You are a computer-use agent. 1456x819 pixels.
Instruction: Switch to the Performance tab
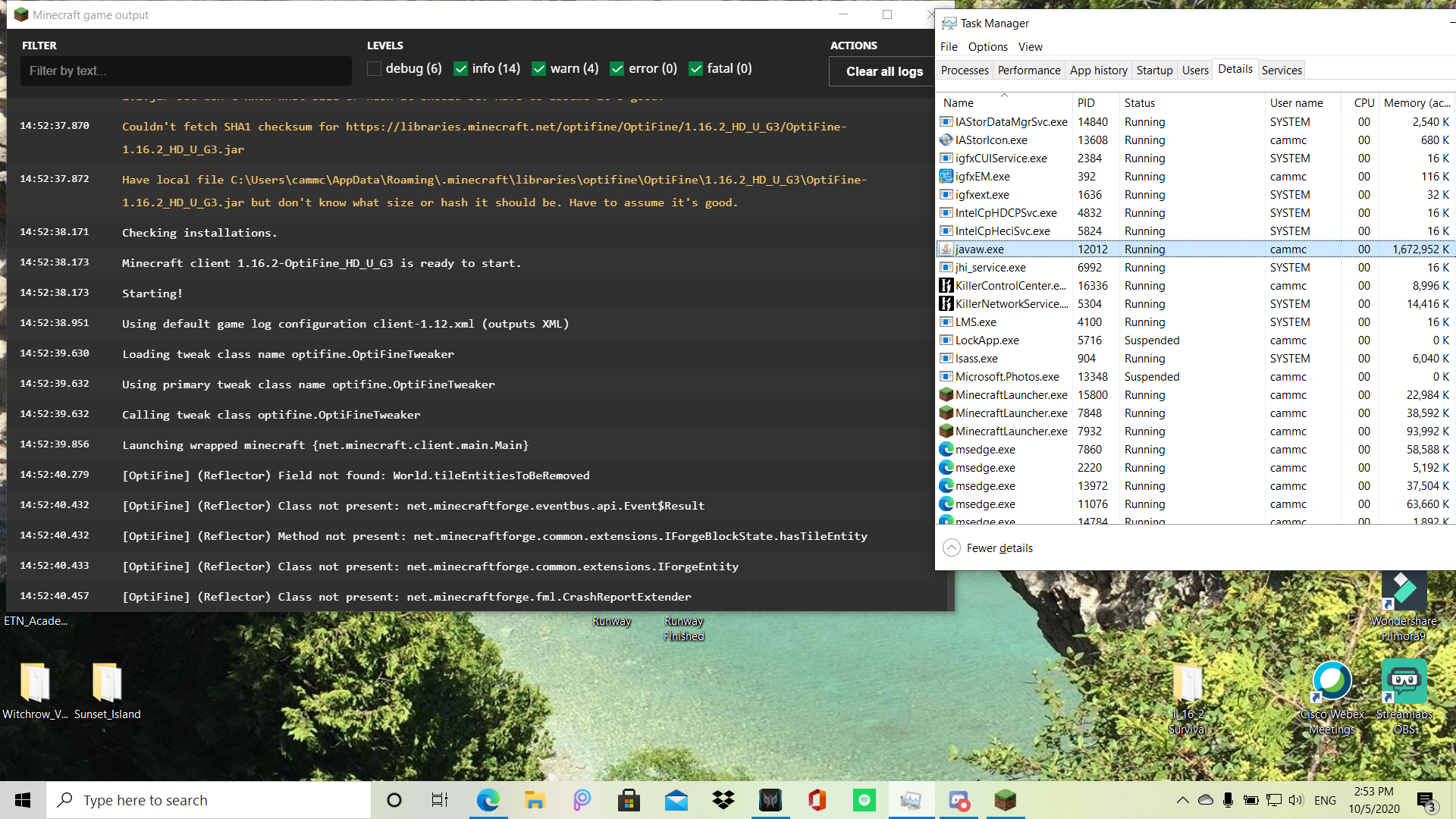[x=1028, y=71]
